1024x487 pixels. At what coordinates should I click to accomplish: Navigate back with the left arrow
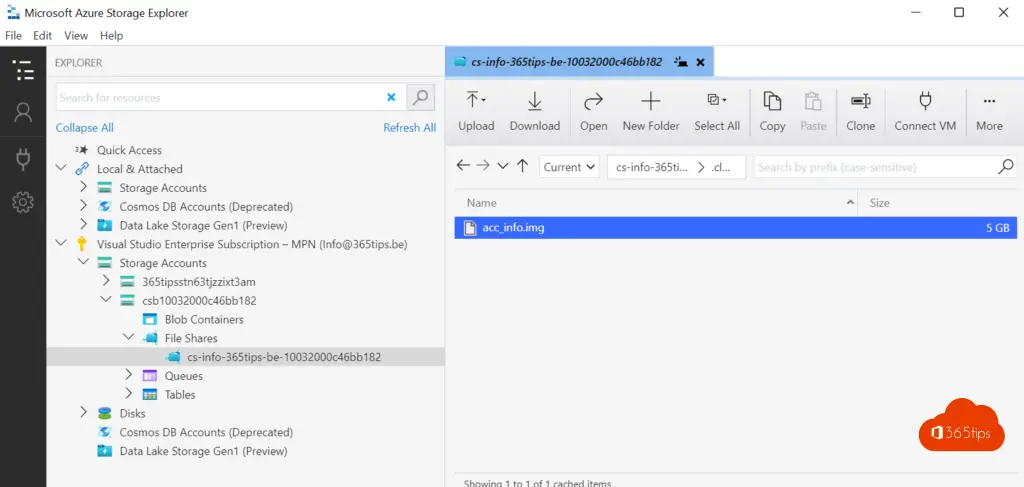click(463, 166)
